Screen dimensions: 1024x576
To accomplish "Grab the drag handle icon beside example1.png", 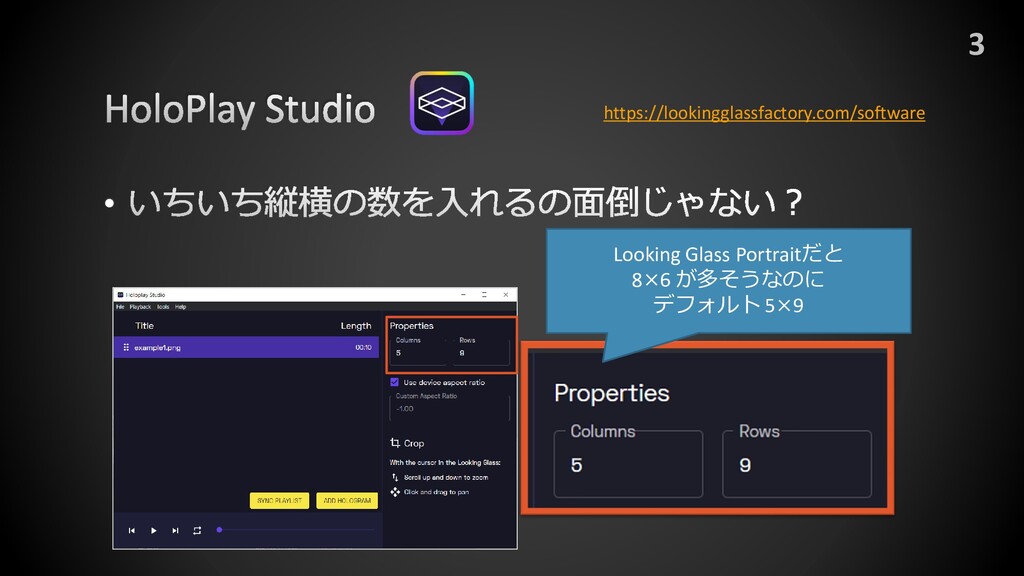I will coord(126,347).
